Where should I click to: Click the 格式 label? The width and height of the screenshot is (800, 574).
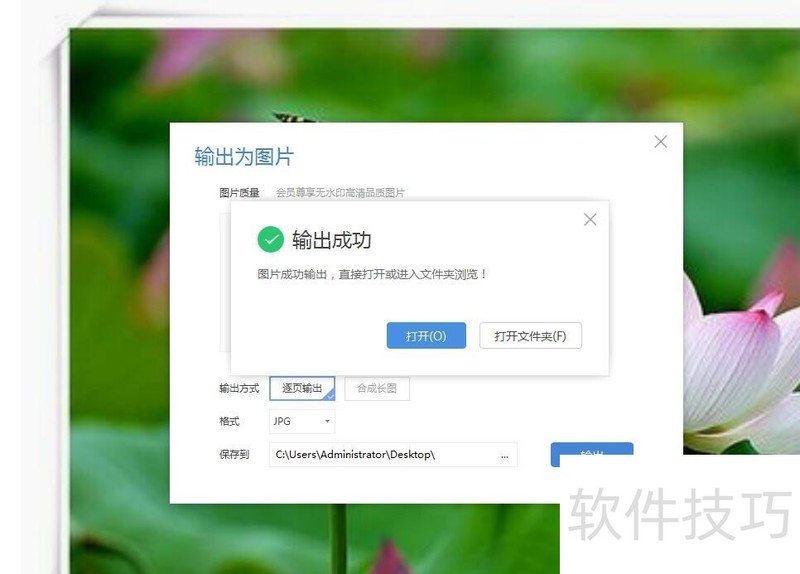pos(230,421)
